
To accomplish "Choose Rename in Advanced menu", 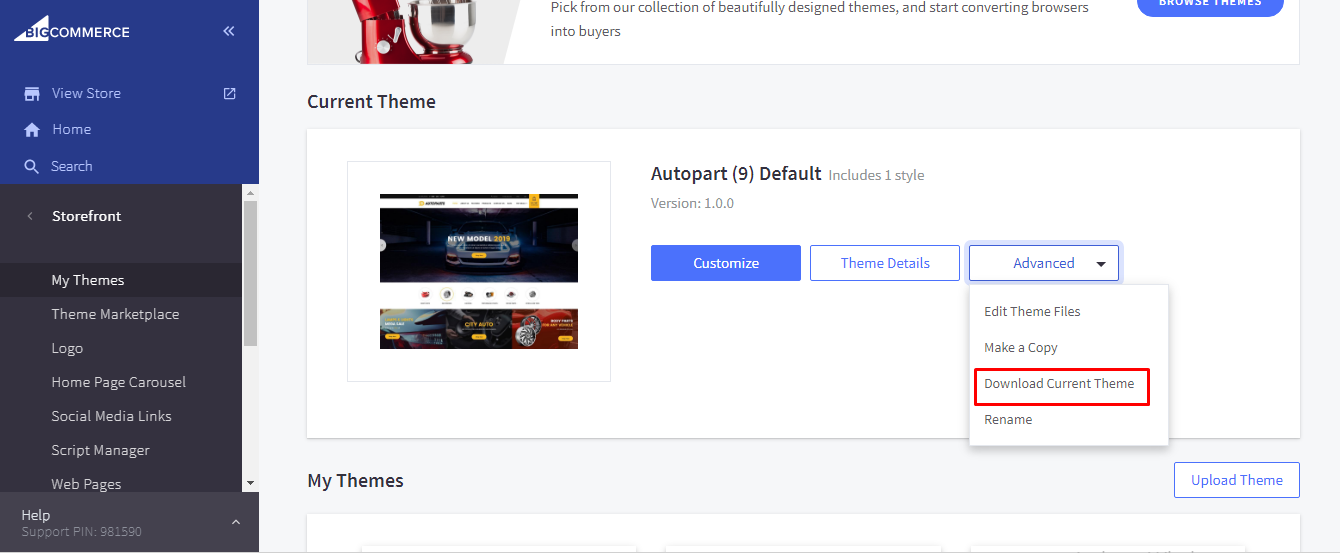I will coord(1008,420).
